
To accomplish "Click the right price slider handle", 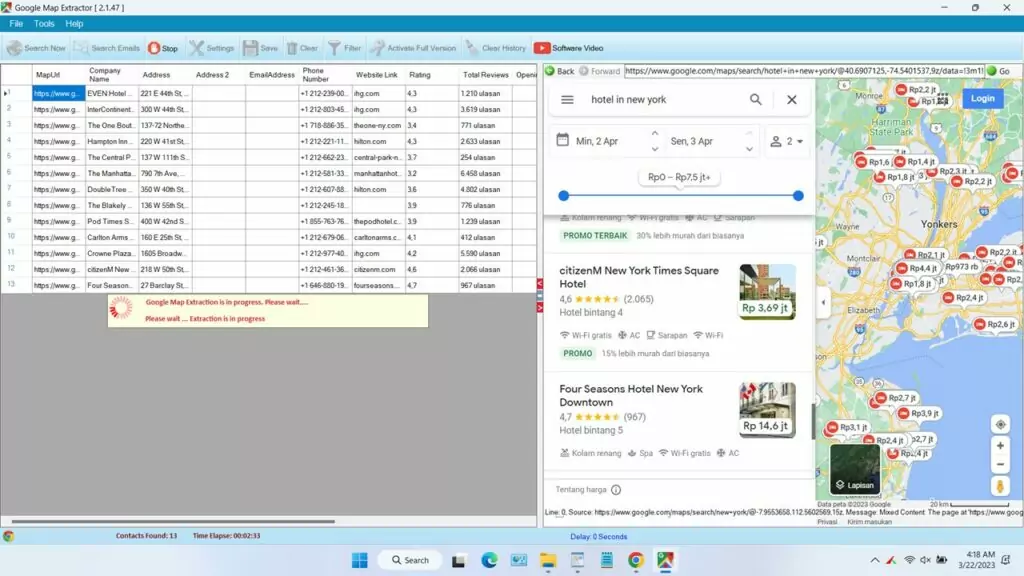I will coord(798,195).
